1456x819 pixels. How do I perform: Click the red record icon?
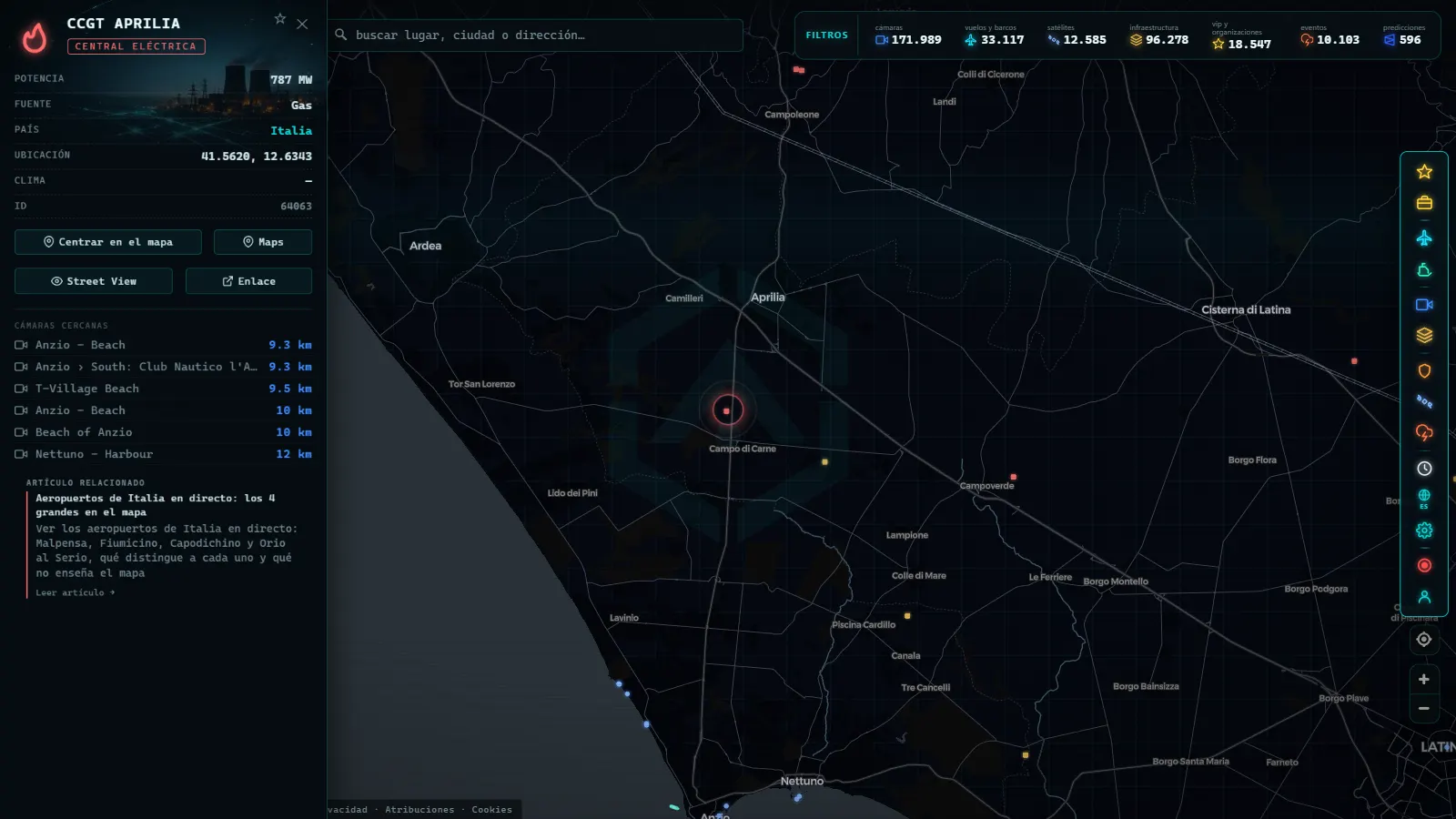1424,566
